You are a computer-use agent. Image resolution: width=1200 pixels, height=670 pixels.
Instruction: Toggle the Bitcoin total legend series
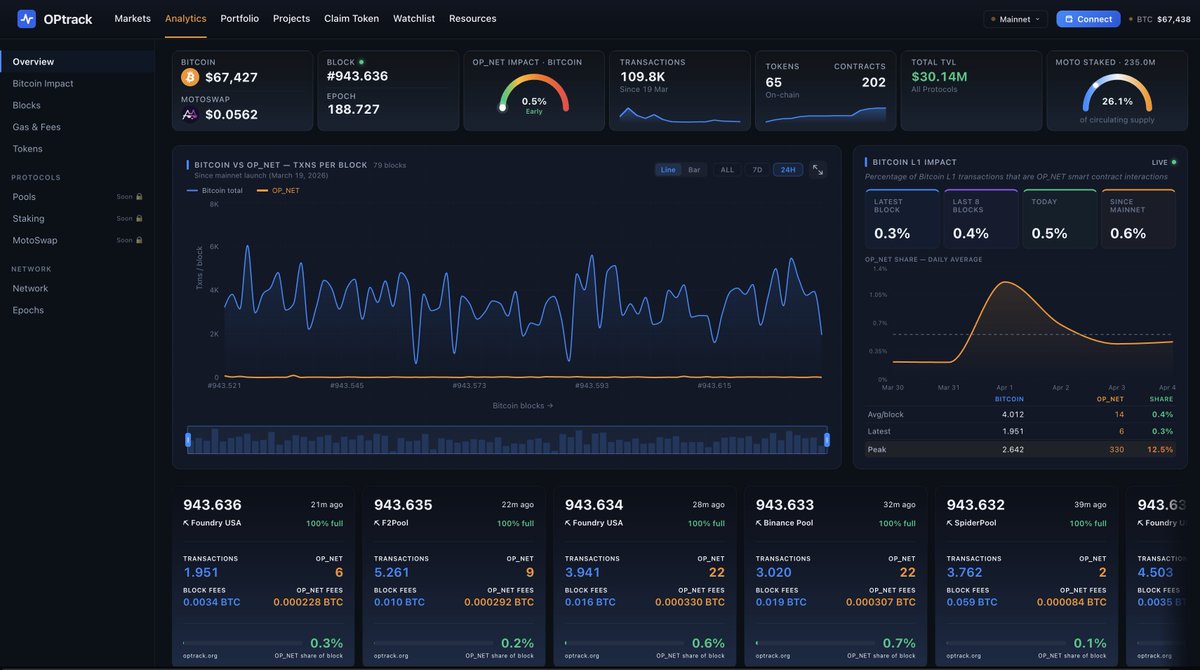click(x=215, y=190)
